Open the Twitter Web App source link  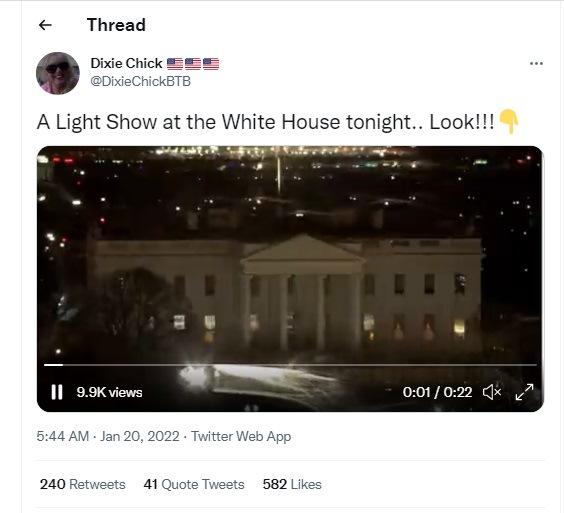click(x=241, y=436)
